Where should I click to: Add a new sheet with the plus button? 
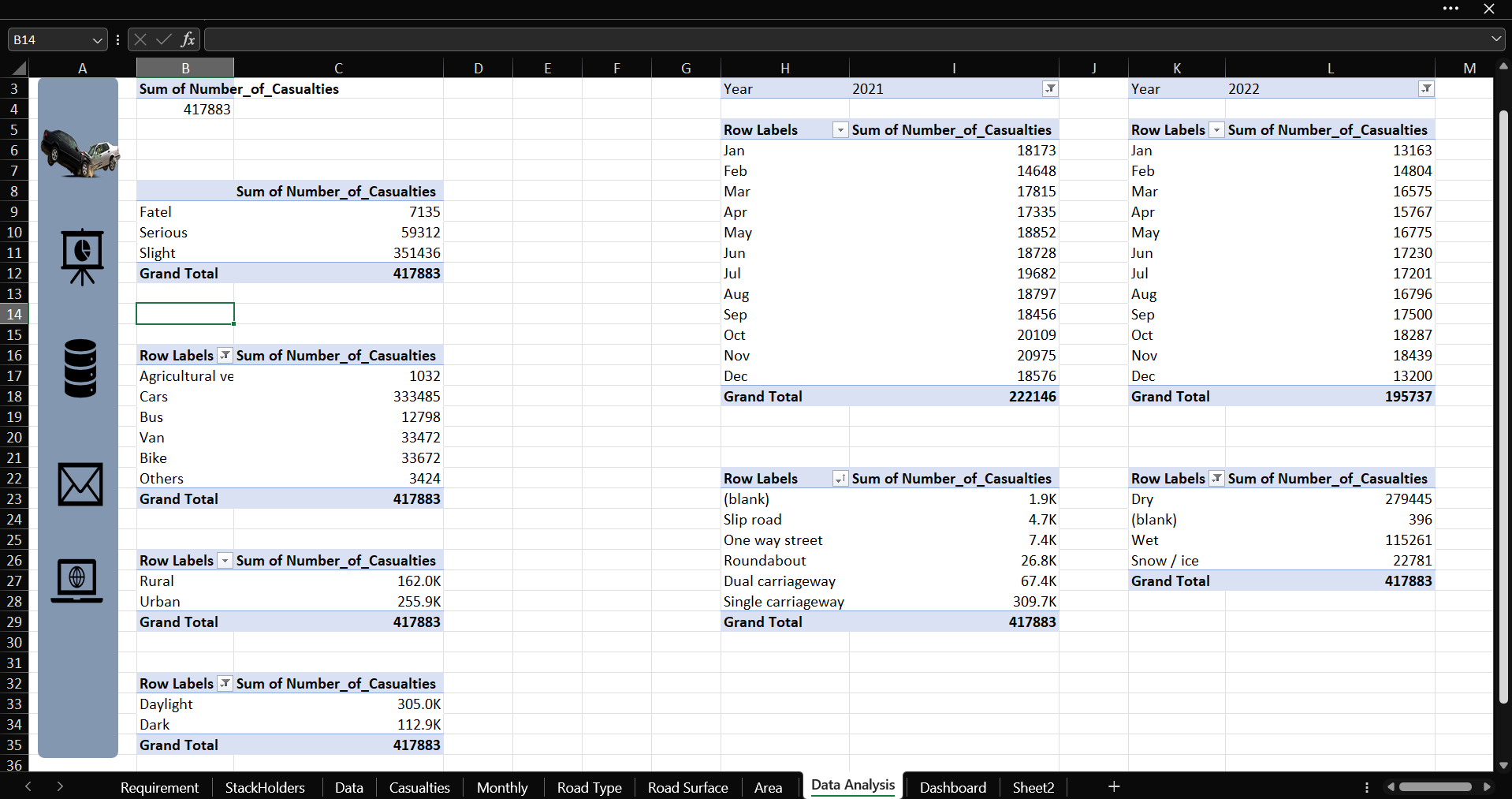coord(1113,786)
